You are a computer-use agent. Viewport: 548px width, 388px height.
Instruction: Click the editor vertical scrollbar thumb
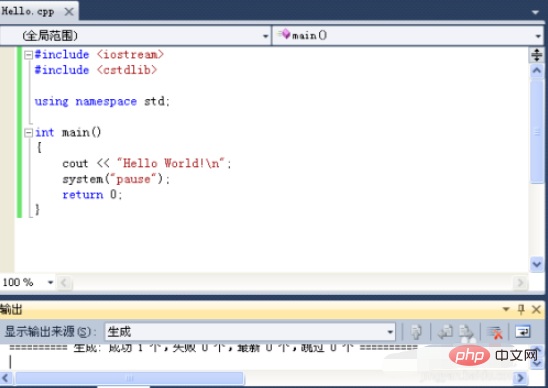[537, 132]
